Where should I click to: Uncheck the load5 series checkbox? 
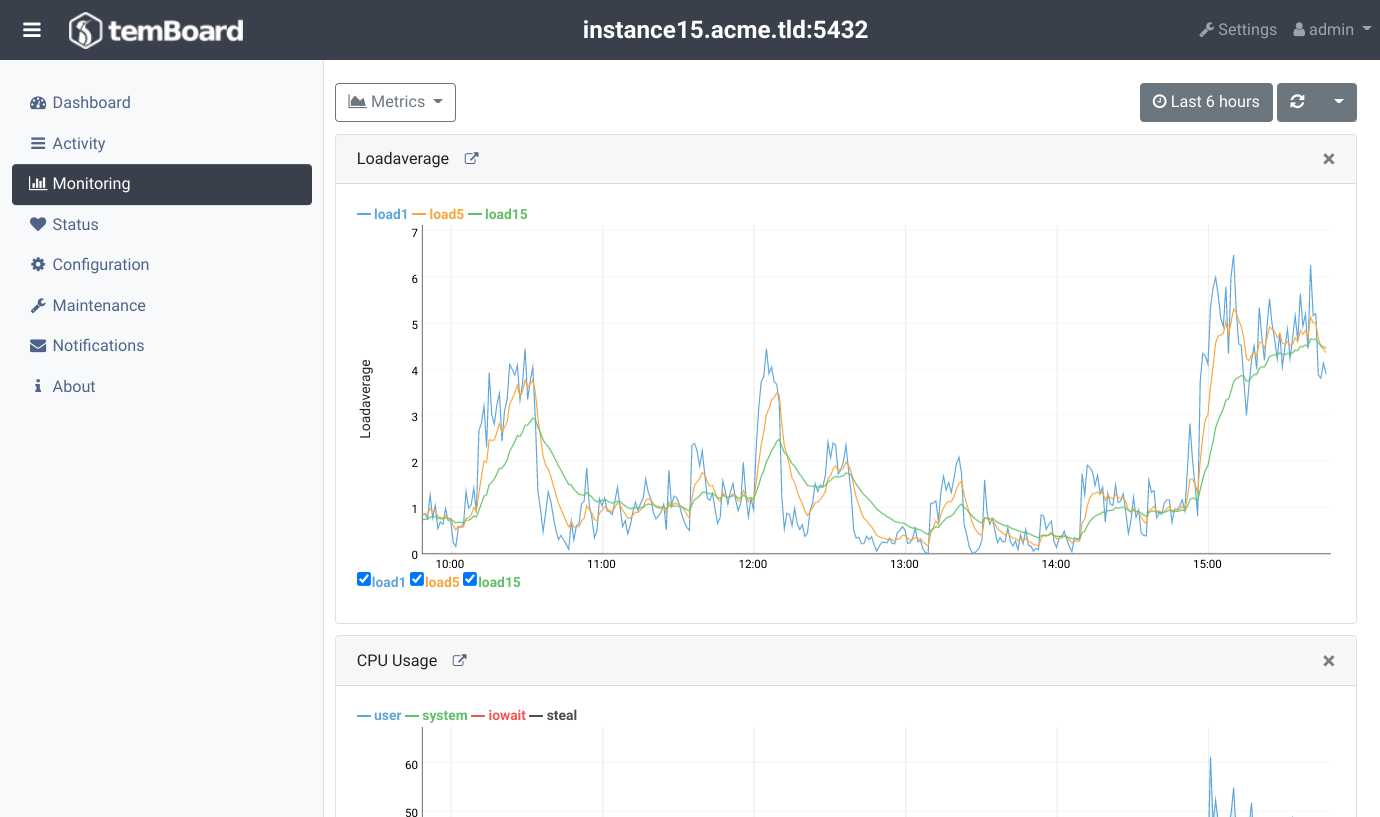[x=417, y=579]
